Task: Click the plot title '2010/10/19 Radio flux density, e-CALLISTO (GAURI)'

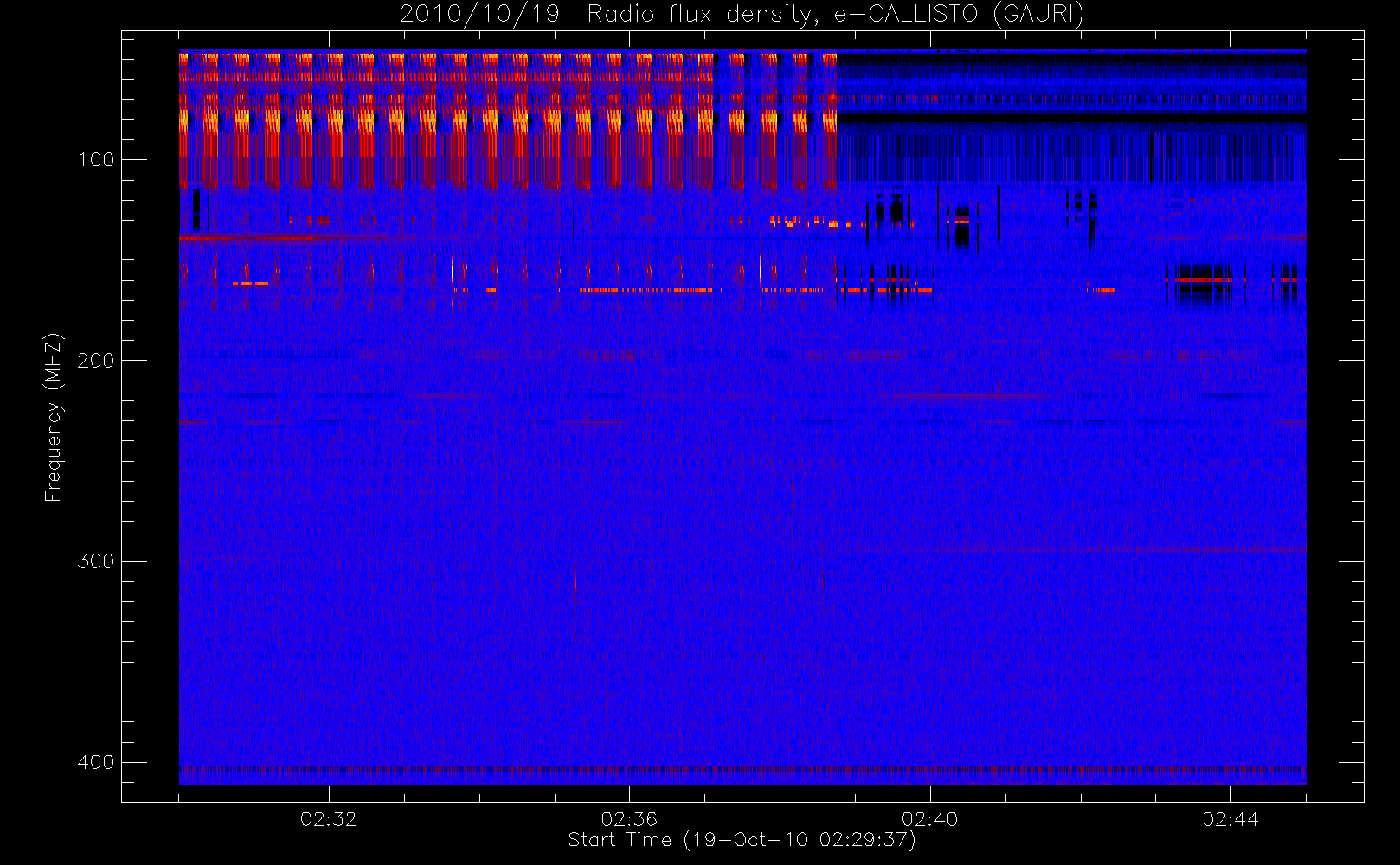Action: click(x=742, y=15)
